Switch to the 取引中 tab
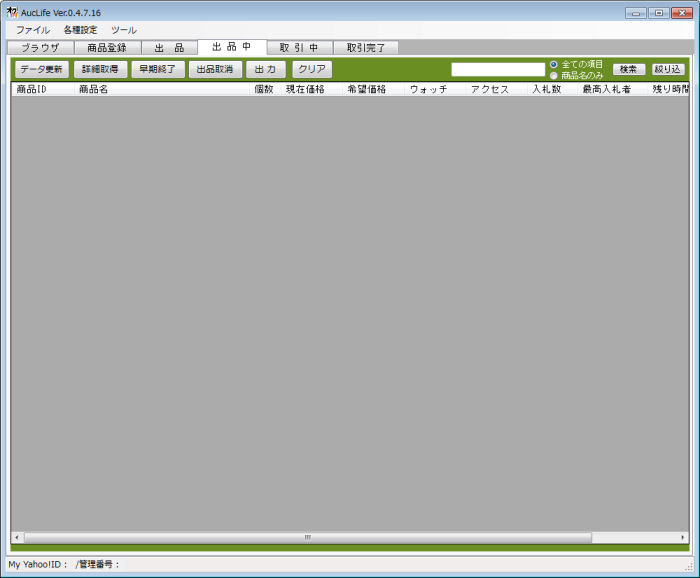This screenshot has height=578, width=700. (300, 48)
